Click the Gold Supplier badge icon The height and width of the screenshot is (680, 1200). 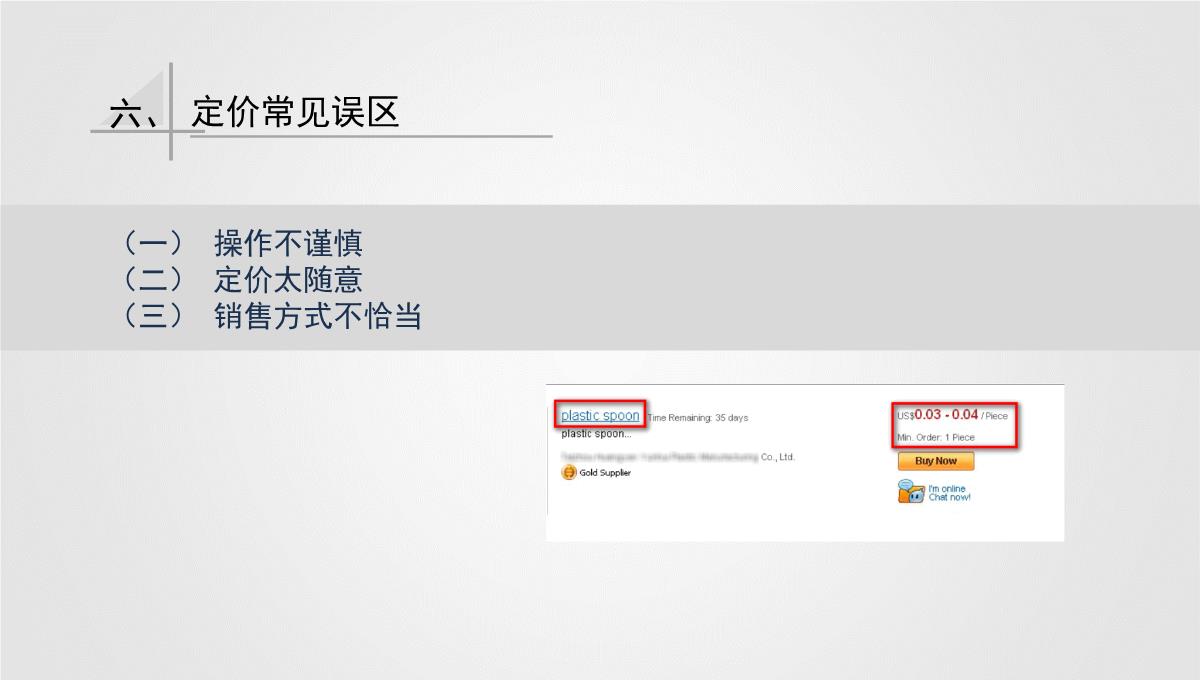pyautogui.click(x=569, y=473)
